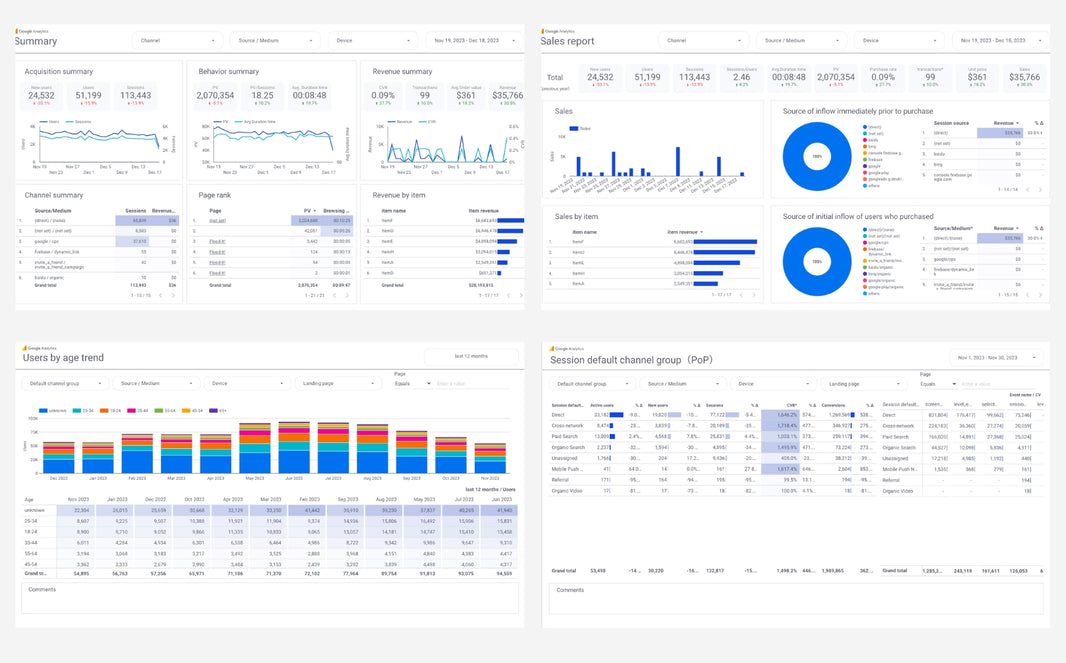This screenshot has width=1066, height=663.
Task: Next page arrow in Session source revenue table
Action: point(1040,189)
